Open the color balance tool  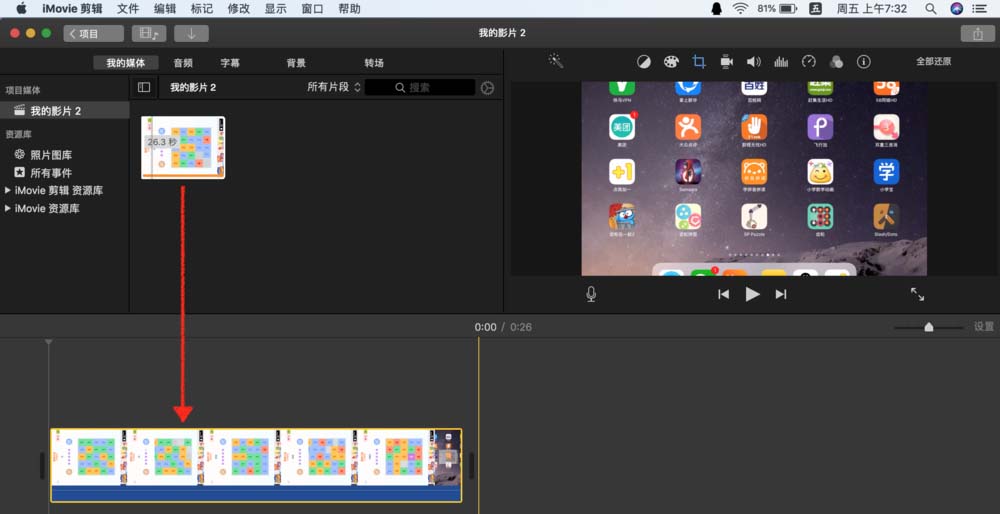point(643,62)
